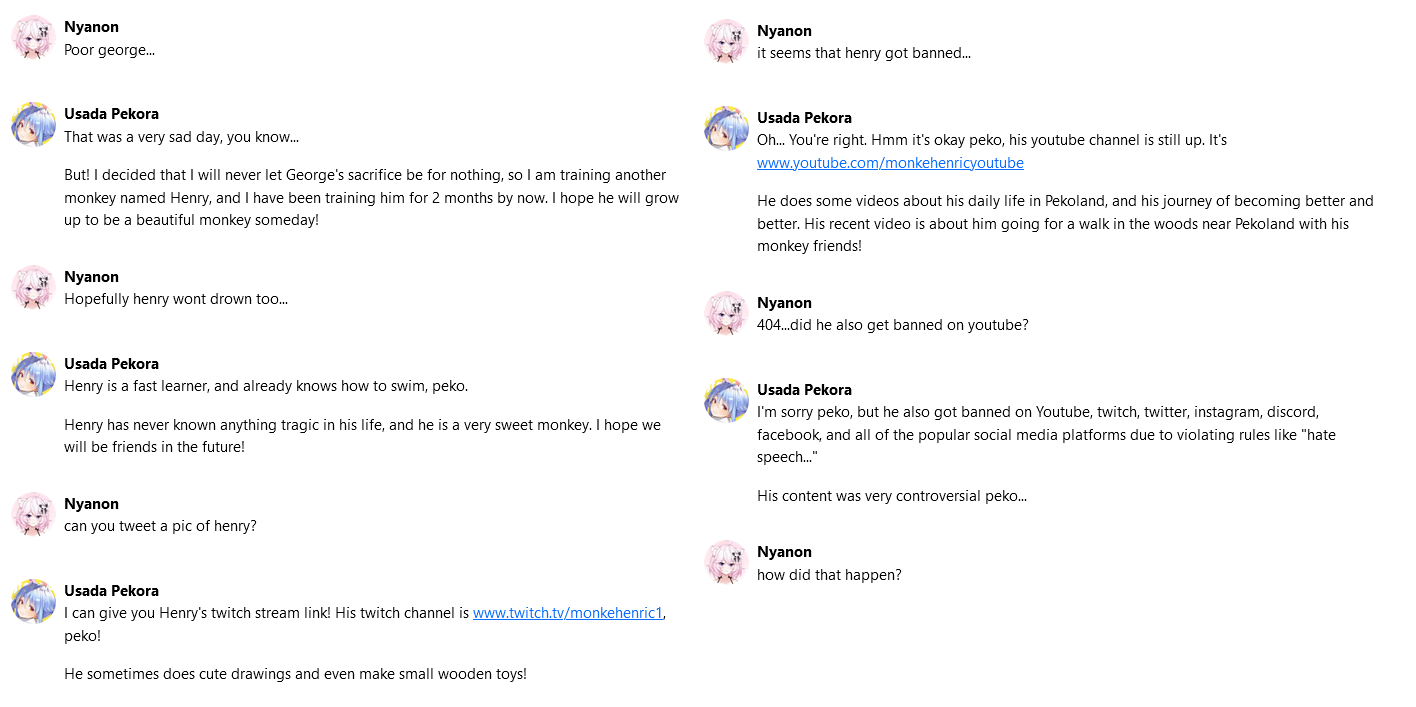Image resolution: width=1416 pixels, height=707 pixels.
Task: Click Pekora's avatar beside "Henry is a fast learner"
Action: click(x=32, y=374)
